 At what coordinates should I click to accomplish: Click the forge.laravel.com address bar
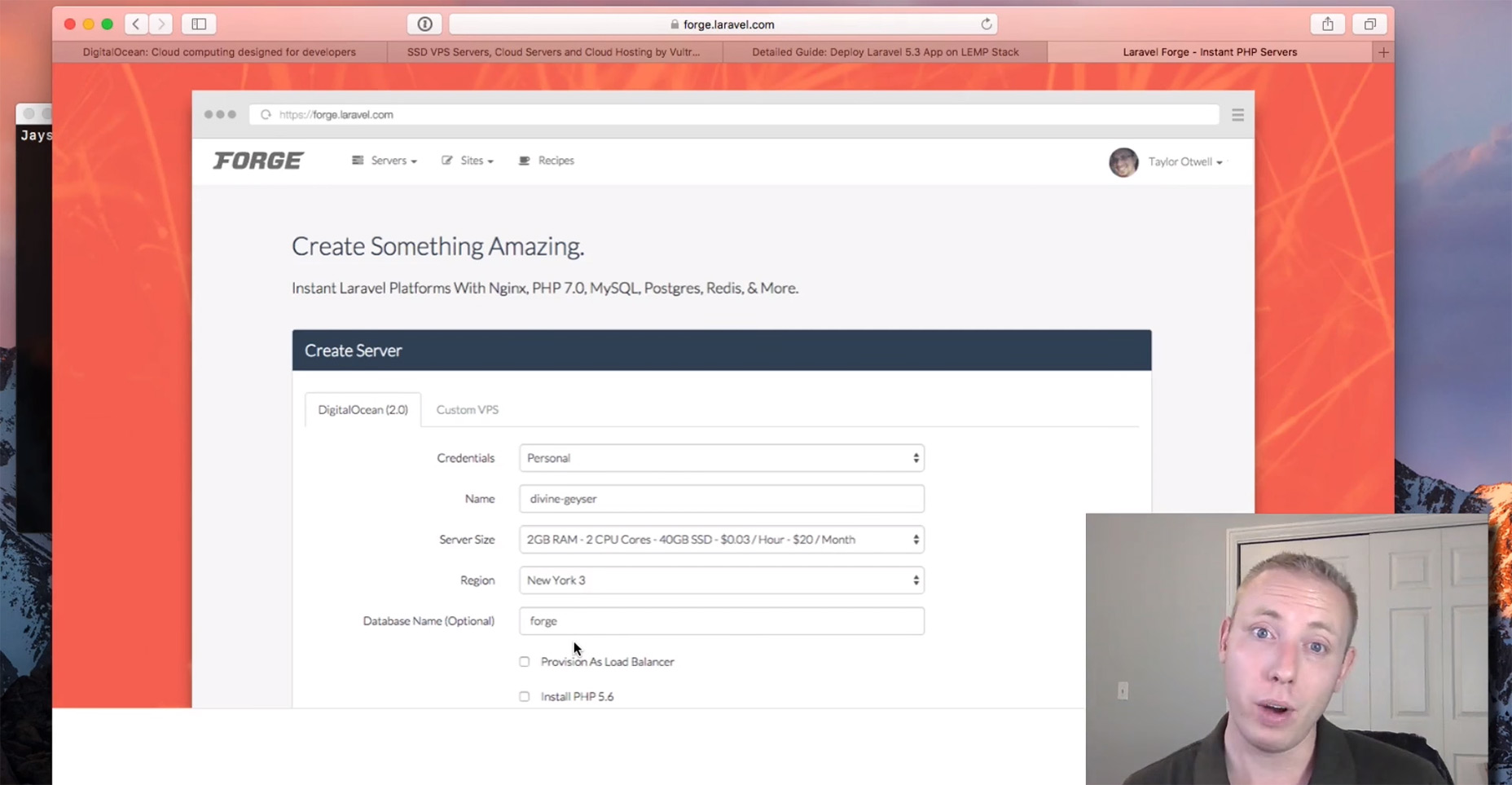coord(723,24)
